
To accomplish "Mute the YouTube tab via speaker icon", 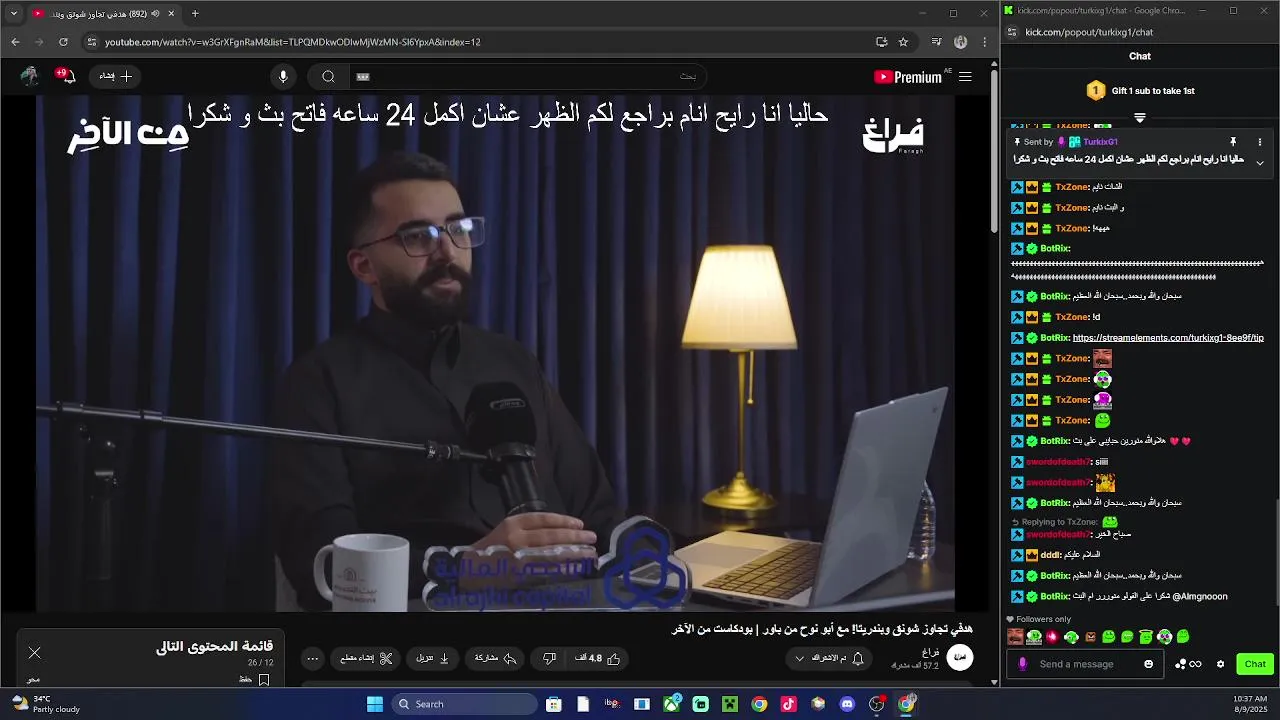I will point(156,14).
